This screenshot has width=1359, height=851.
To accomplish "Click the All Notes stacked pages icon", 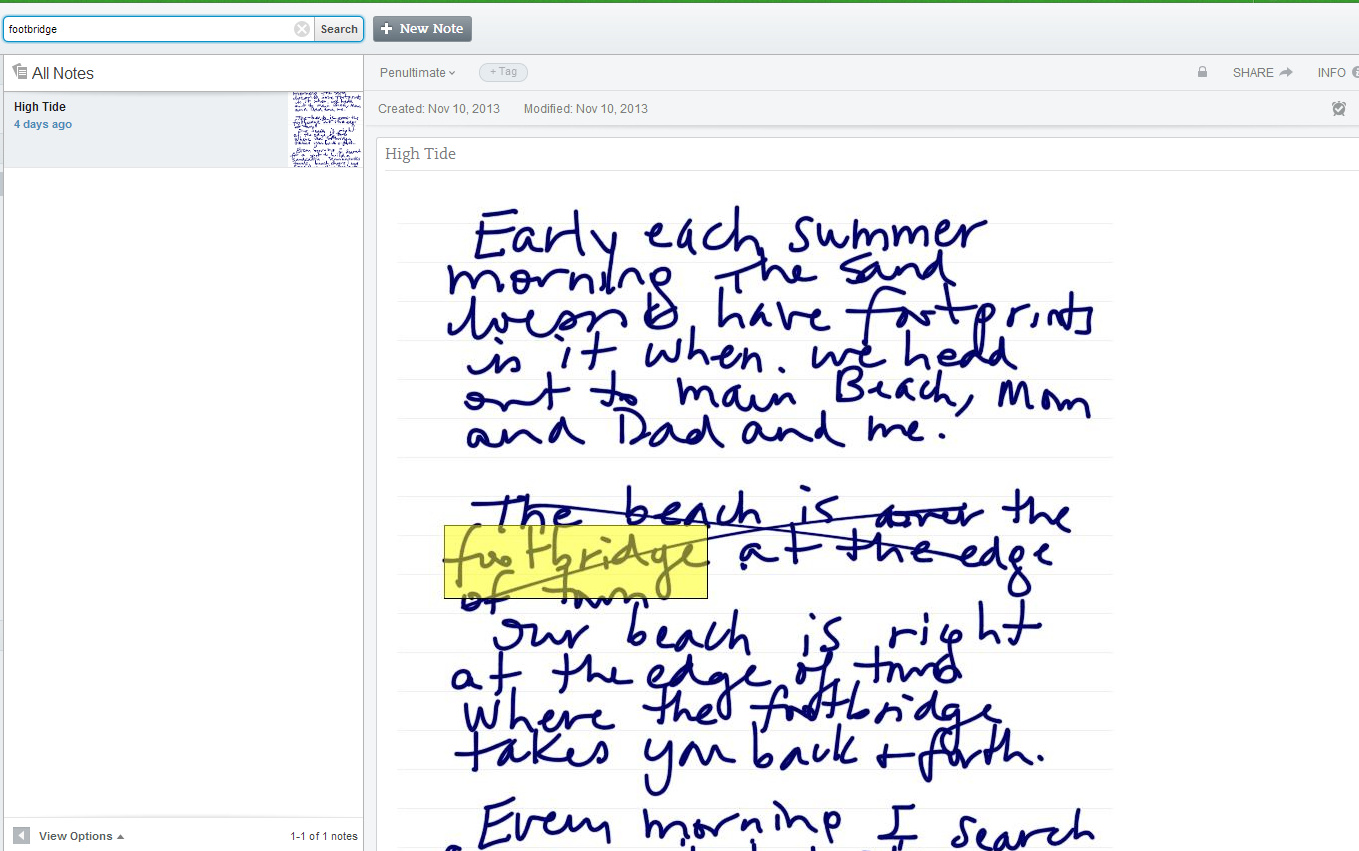I will tap(19, 72).
